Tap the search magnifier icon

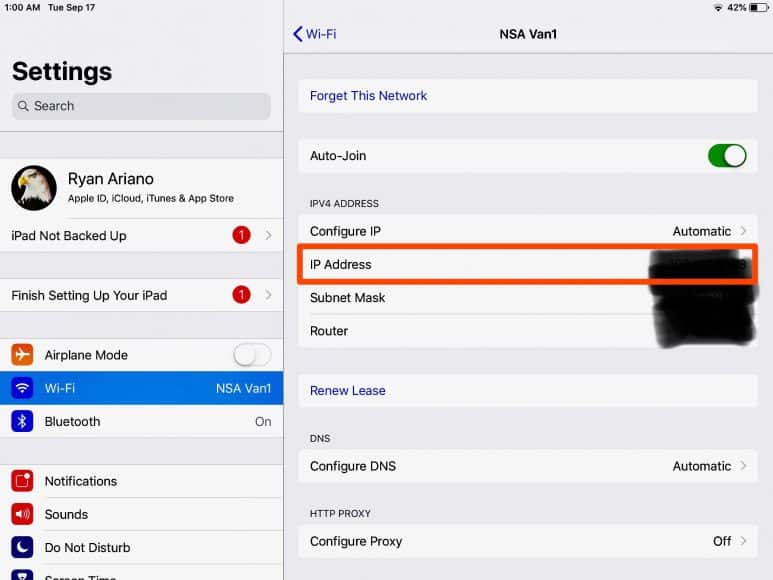point(23,106)
